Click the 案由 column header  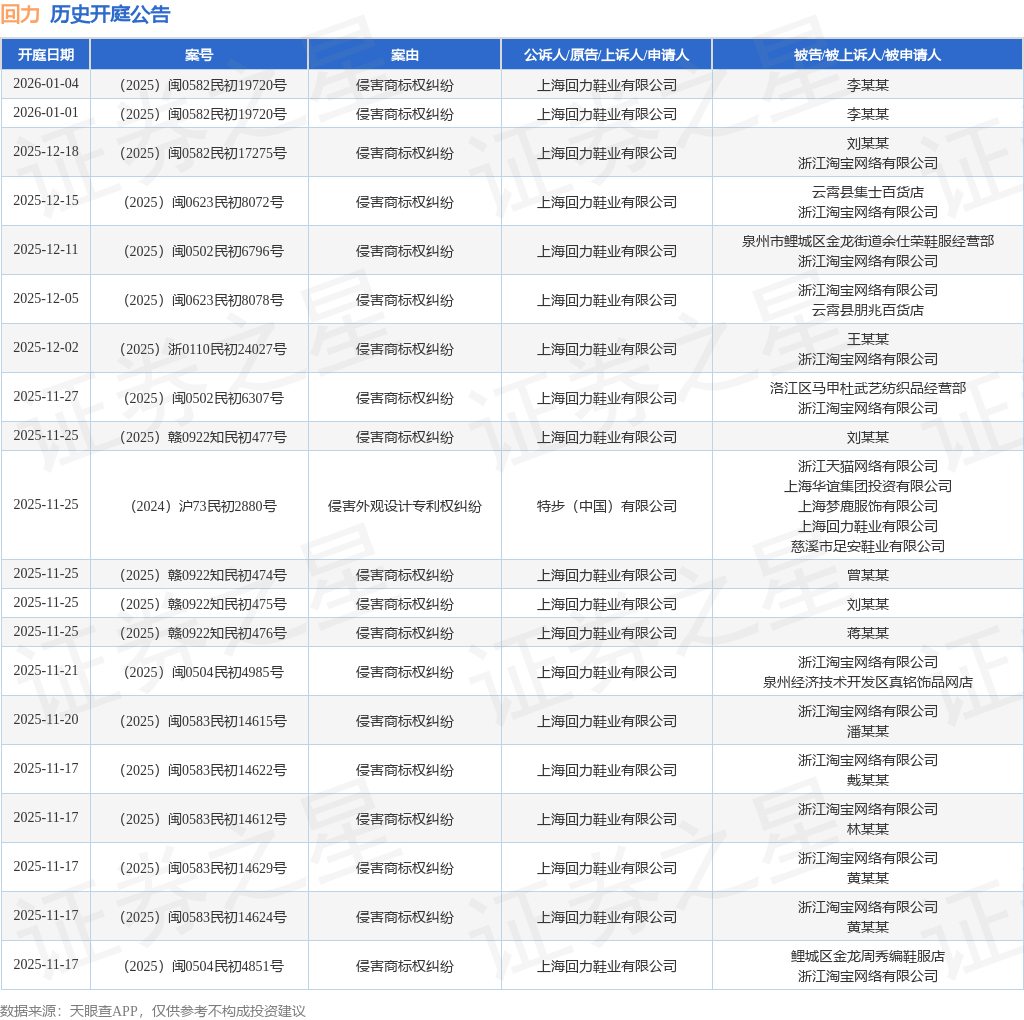404,55
